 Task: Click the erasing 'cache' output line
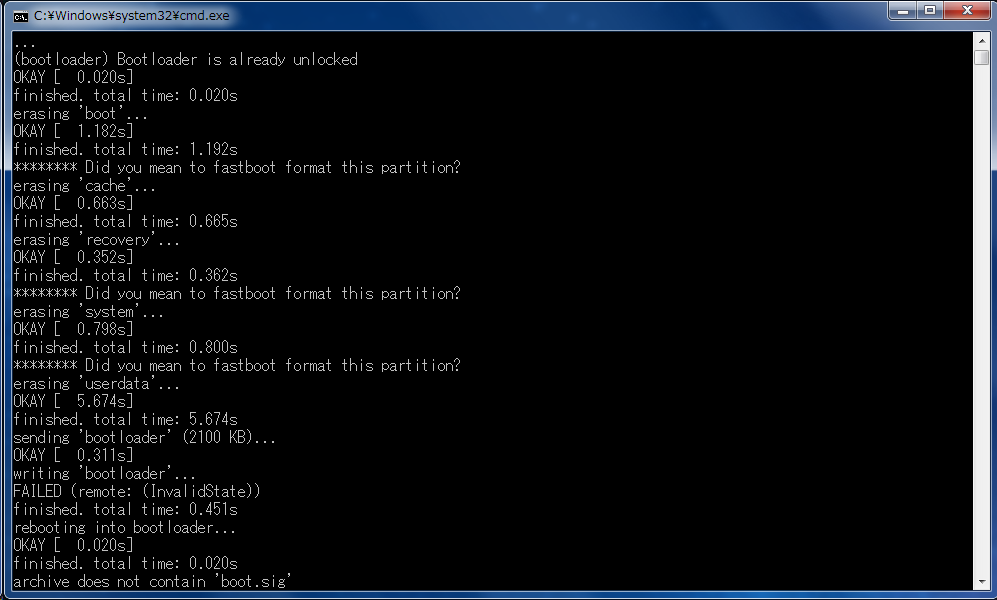coord(84,186)
